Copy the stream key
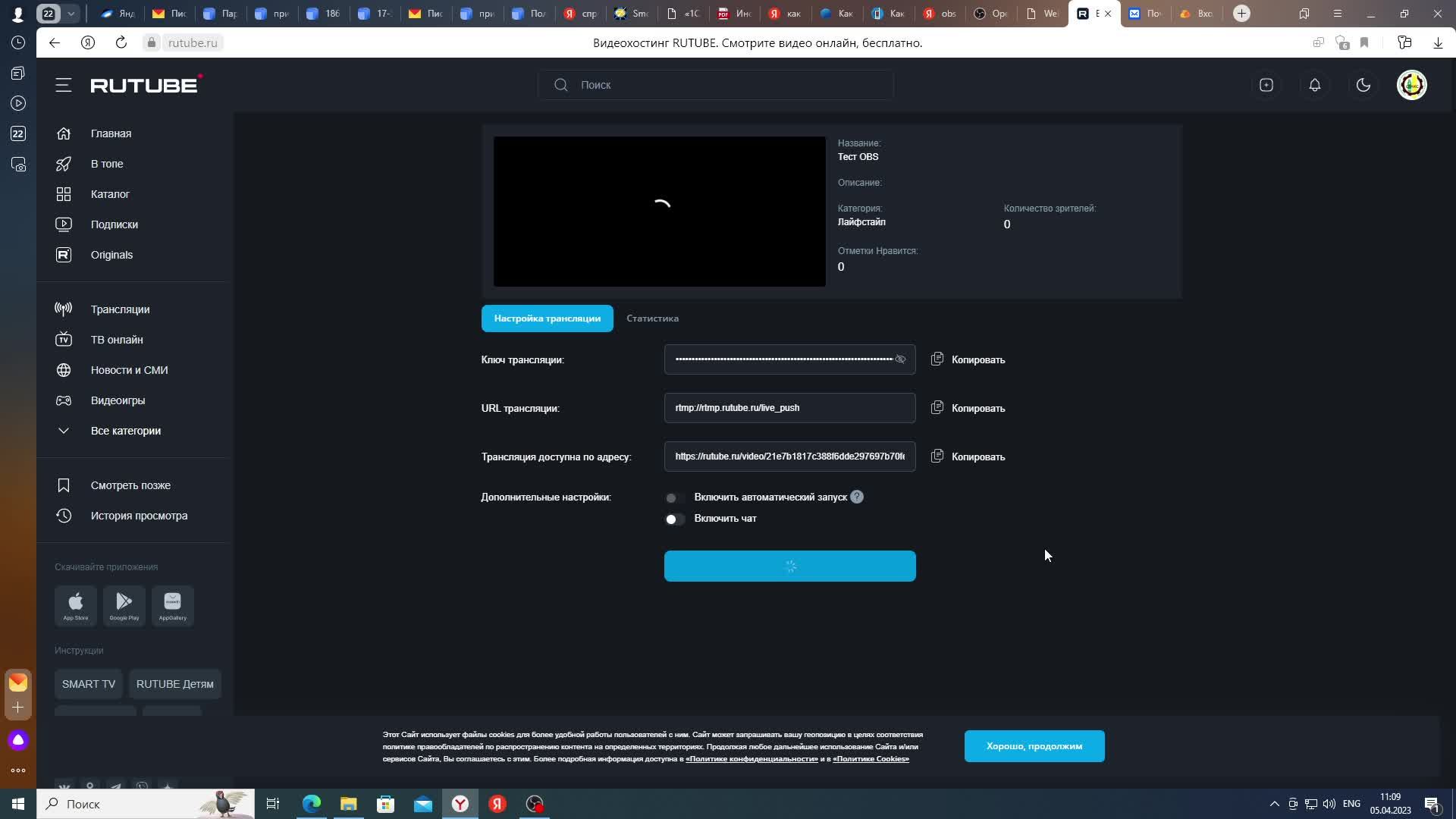 pyautogui.click(x=968, y=359)
